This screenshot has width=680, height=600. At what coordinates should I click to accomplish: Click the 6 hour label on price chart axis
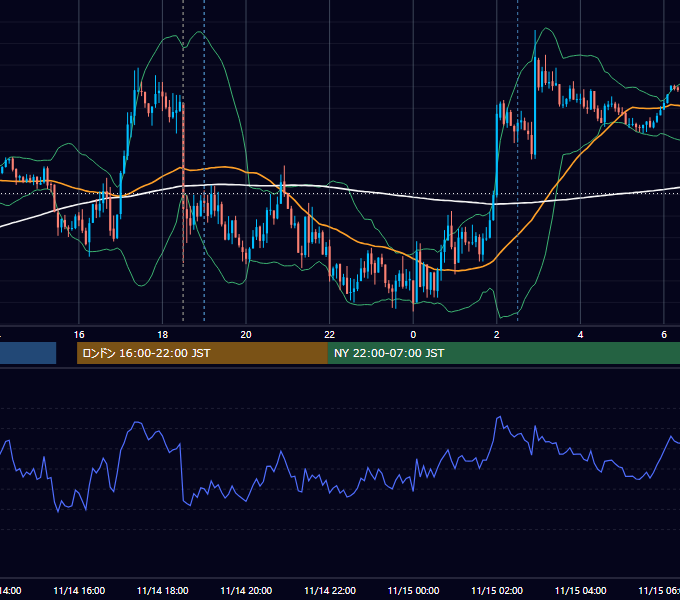[664, 335]
